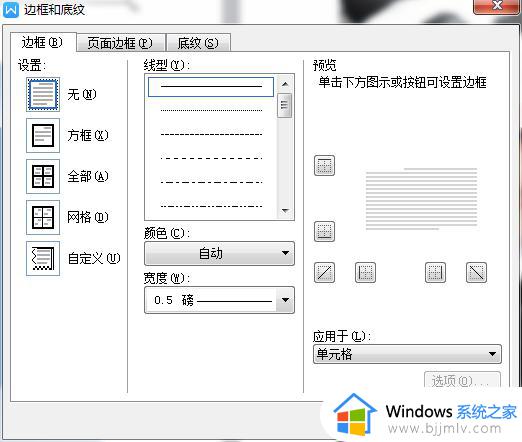Click line style list scroll-down arrow
The image size is (522, 442).
pyautogui.click(x=285, y=210)
